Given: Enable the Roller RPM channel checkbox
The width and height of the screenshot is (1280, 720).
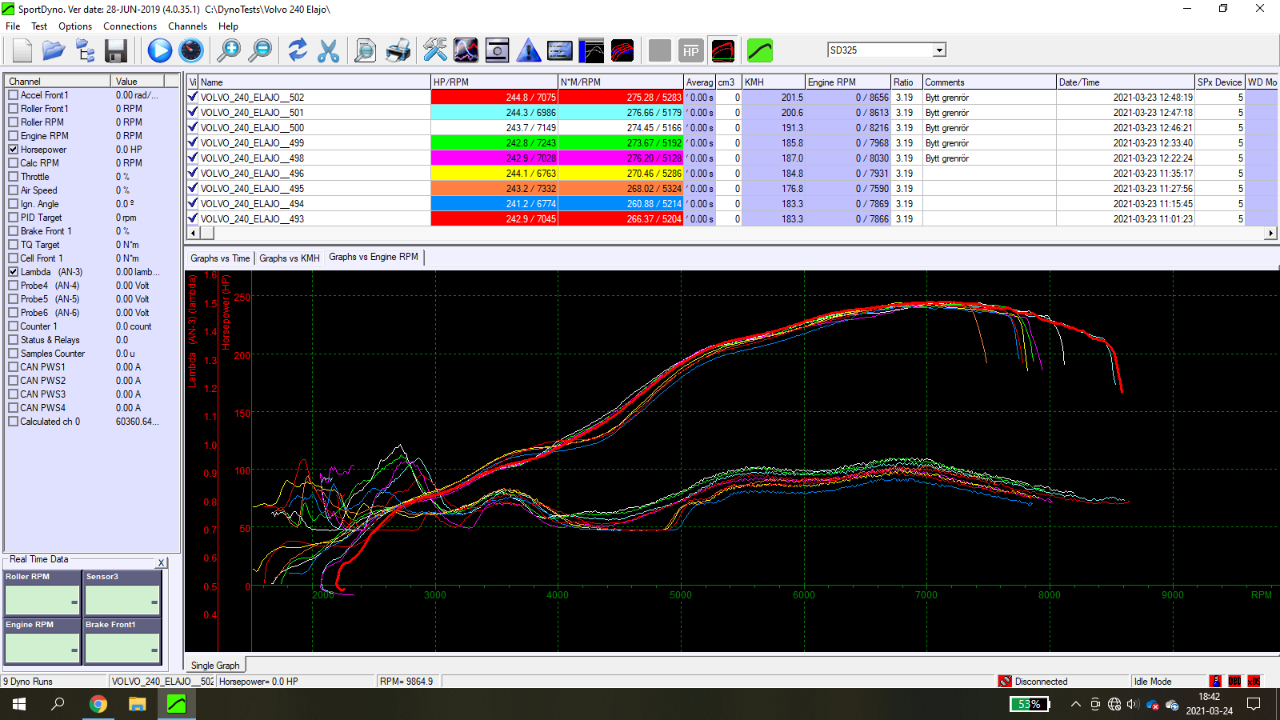Looking at the screenshot, I should 13,122.
